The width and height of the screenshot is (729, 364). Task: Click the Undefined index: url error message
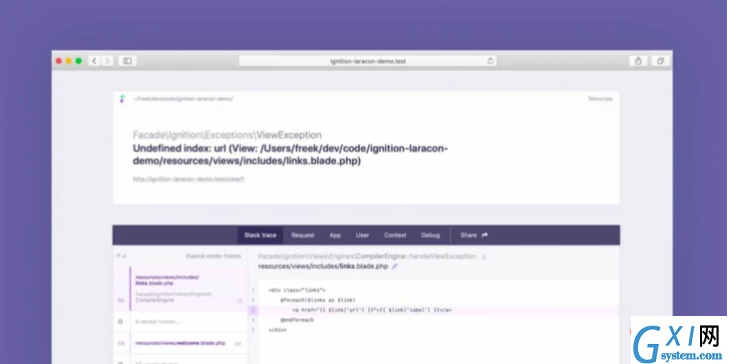tap(291, 155)
